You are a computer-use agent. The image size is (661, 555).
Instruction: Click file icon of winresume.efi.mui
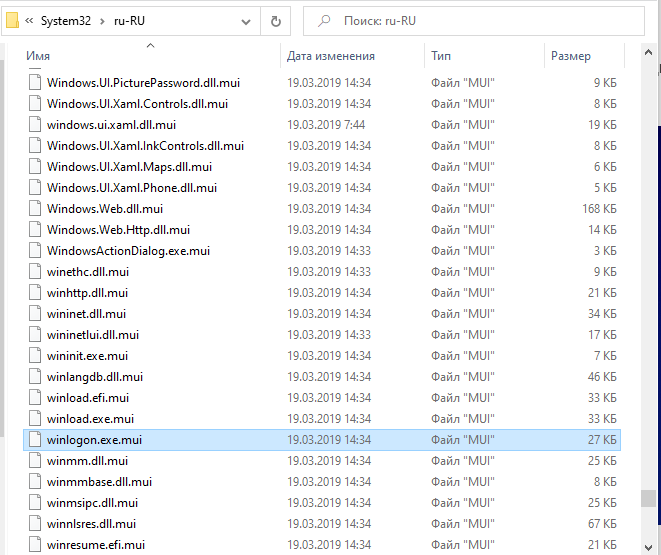point(35,544)
